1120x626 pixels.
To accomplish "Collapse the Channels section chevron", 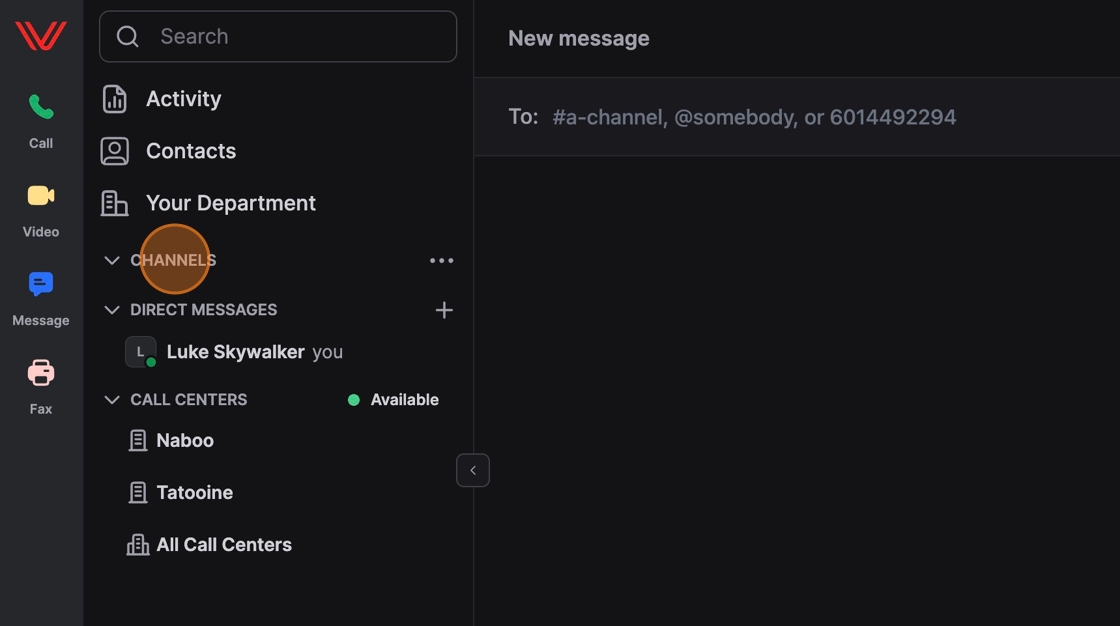I will (x=112, y=260).
